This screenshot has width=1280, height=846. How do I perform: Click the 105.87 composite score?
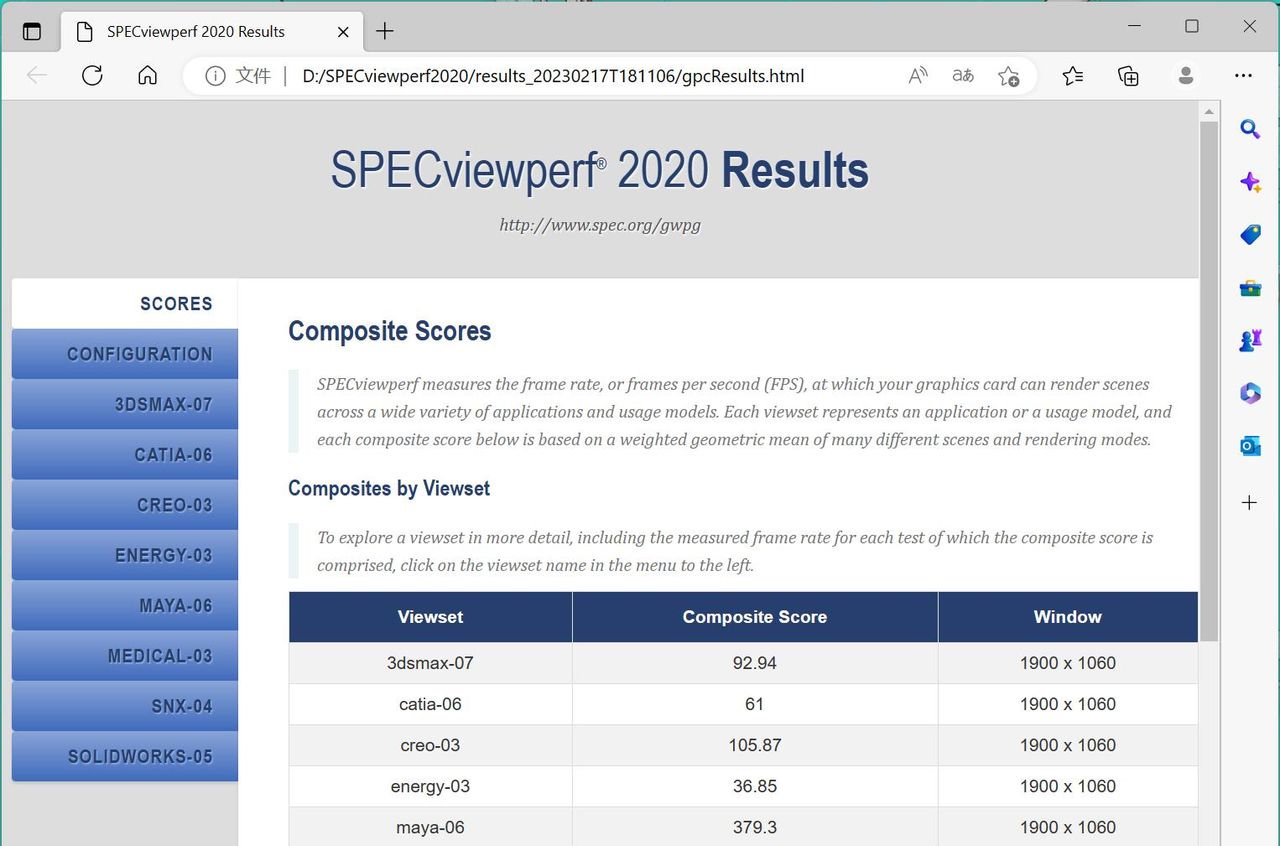(x=755, y=745)
